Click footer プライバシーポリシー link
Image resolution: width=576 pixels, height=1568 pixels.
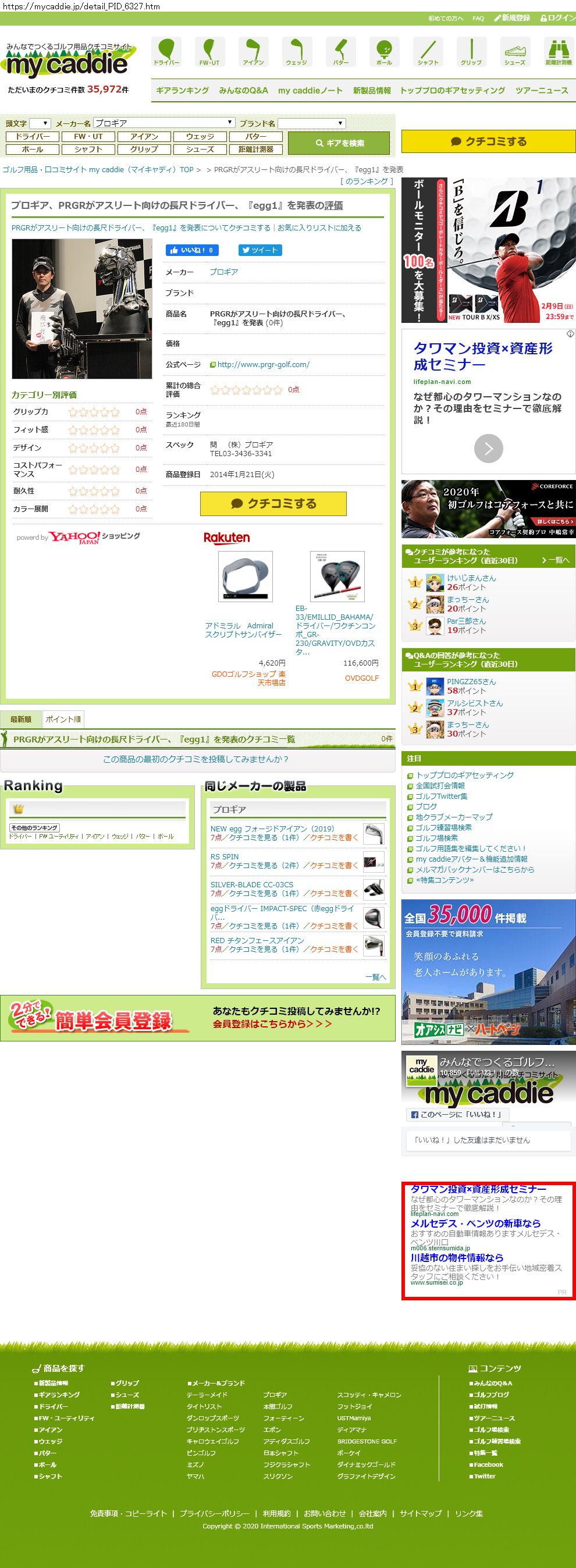[214, 1513]
